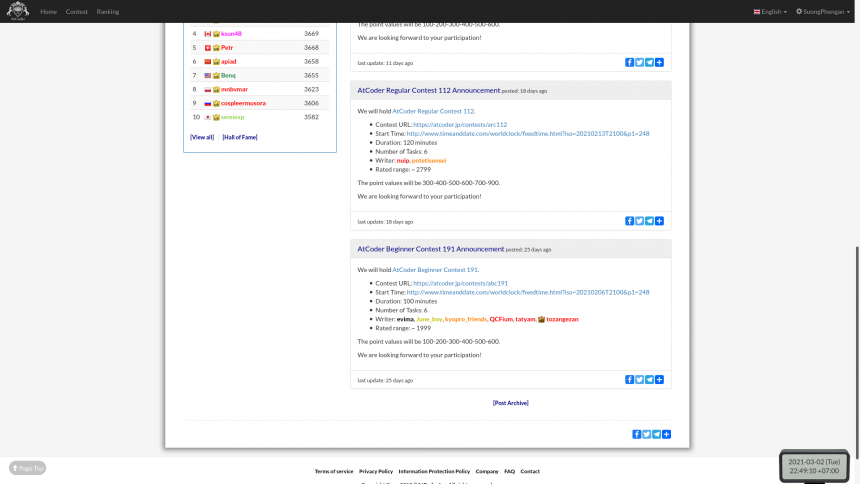The height and width of the screenshot is (484, 860).
Task: Click the AtCoder logo in the navbar
Action: tap(18, 11)
